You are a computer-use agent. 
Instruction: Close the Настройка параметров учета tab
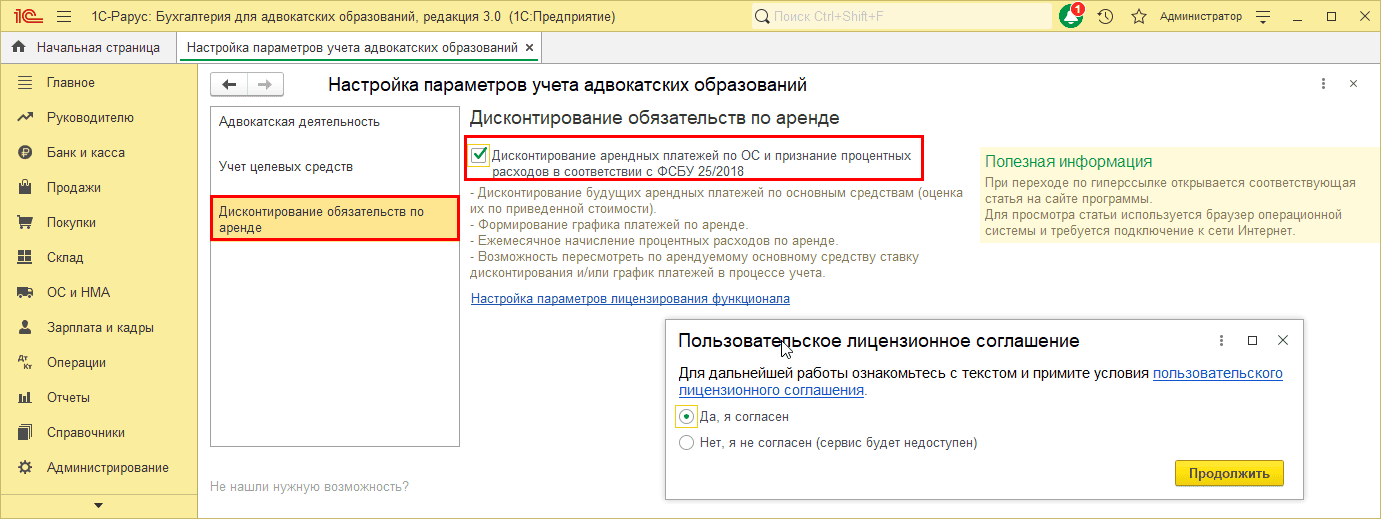pyautogui.click(x=529, y=47)
